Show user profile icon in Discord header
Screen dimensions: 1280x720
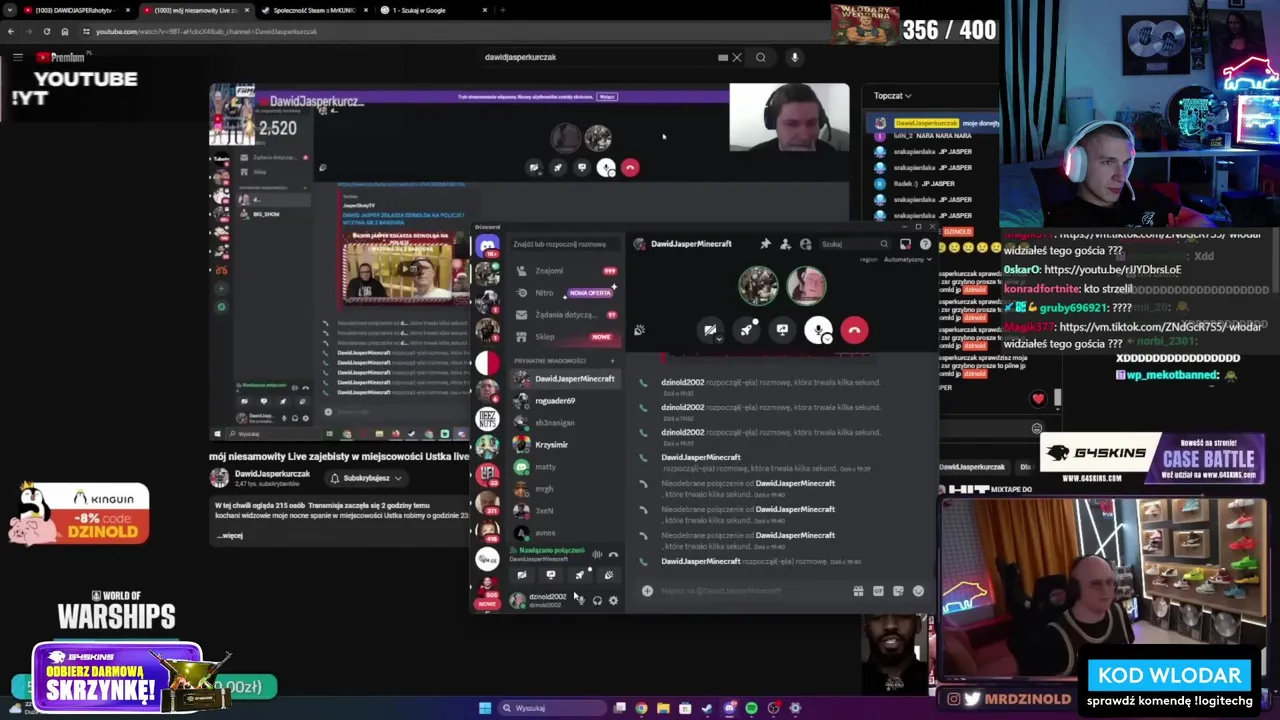coord(805,244)
